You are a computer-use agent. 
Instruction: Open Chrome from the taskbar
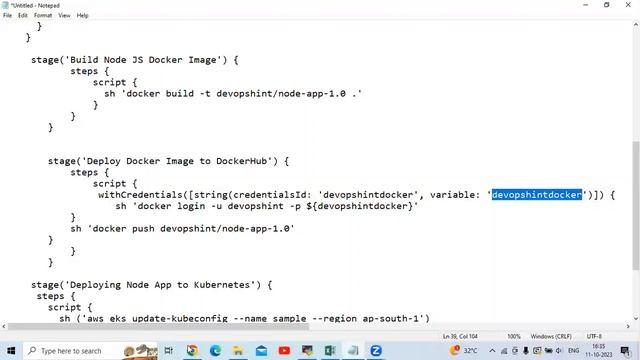[x=192, y=351]
